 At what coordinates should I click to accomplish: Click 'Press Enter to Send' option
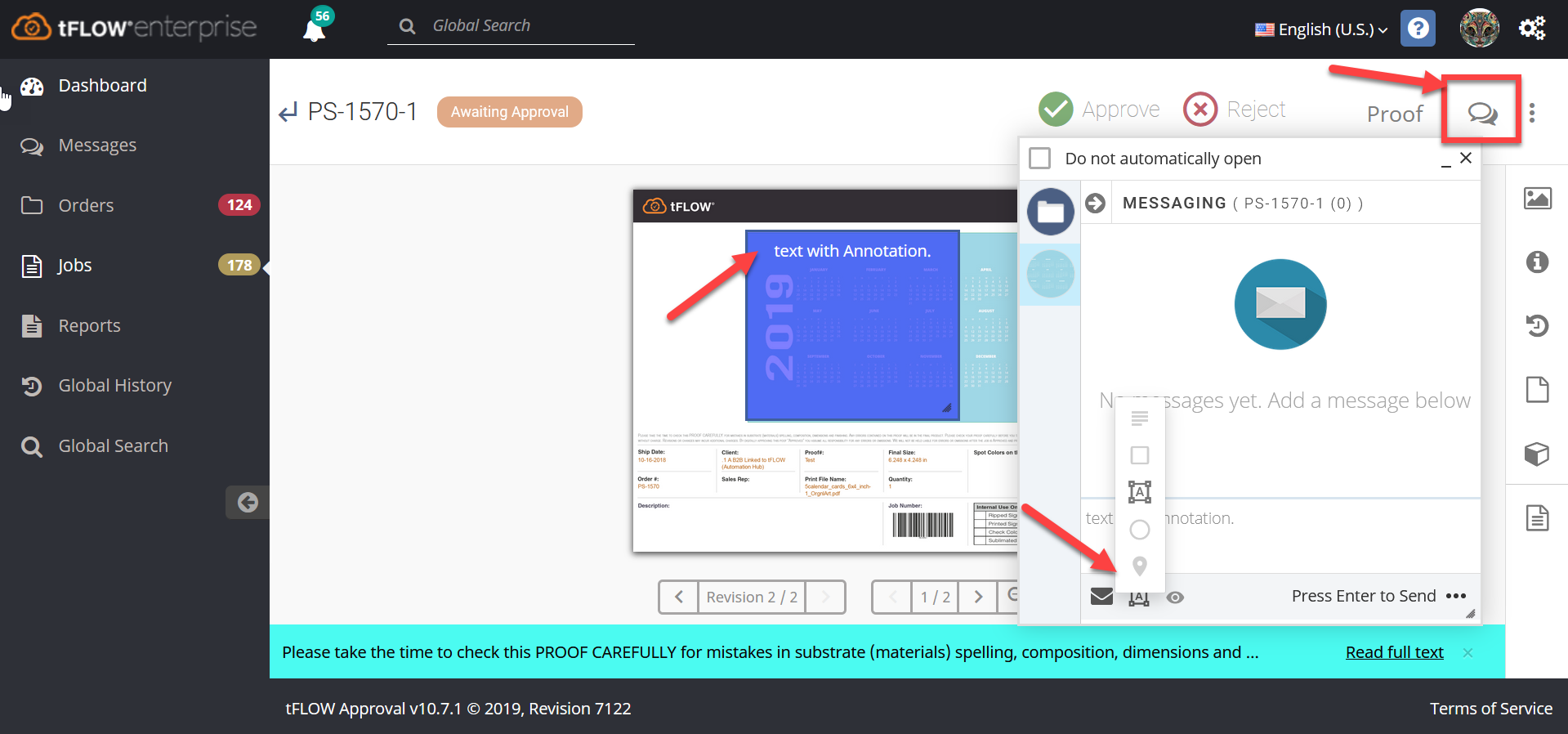click(1364, 596)
